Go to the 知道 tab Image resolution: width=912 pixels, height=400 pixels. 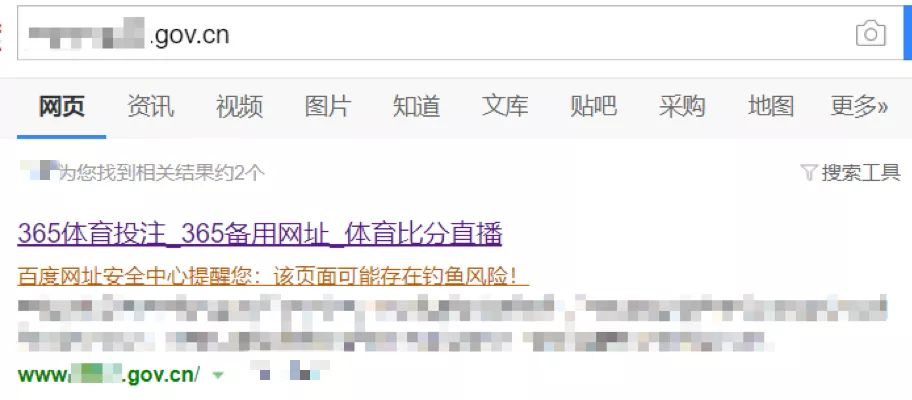(x=416, y=107)
